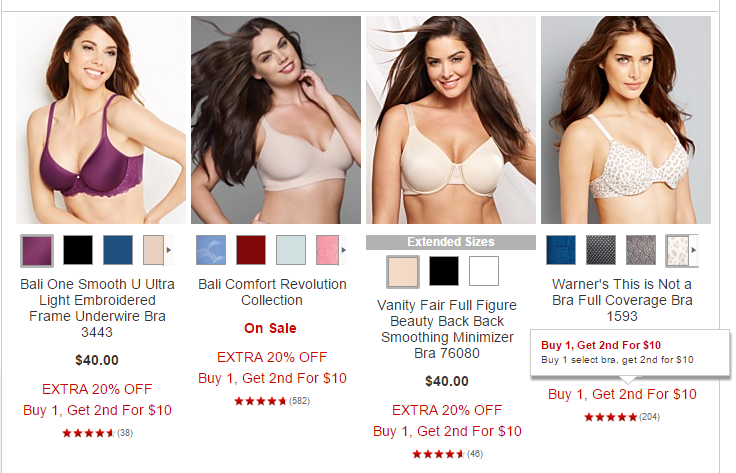
Task: Click the Extended Sizes banner
Action: [x=451, y=242]
